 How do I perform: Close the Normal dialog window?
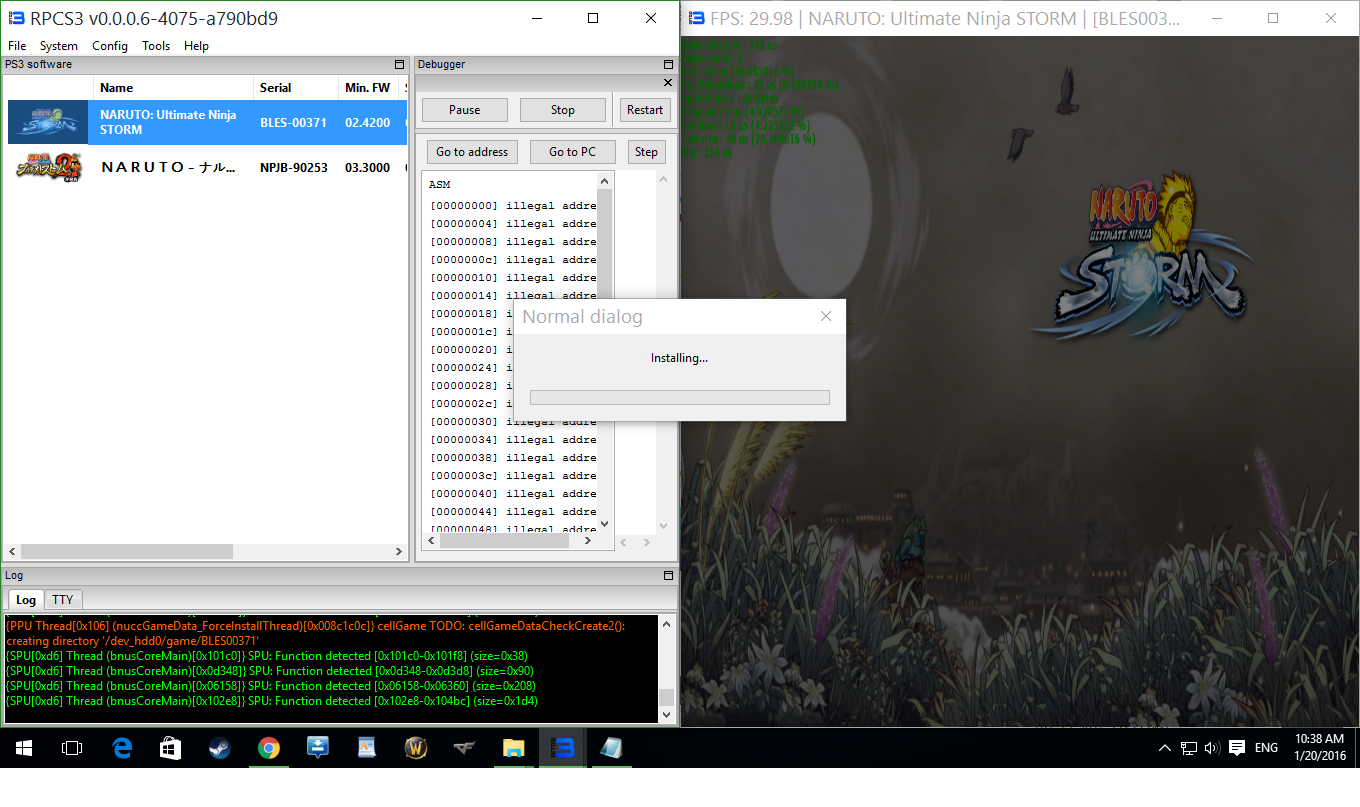pos(826,317)
